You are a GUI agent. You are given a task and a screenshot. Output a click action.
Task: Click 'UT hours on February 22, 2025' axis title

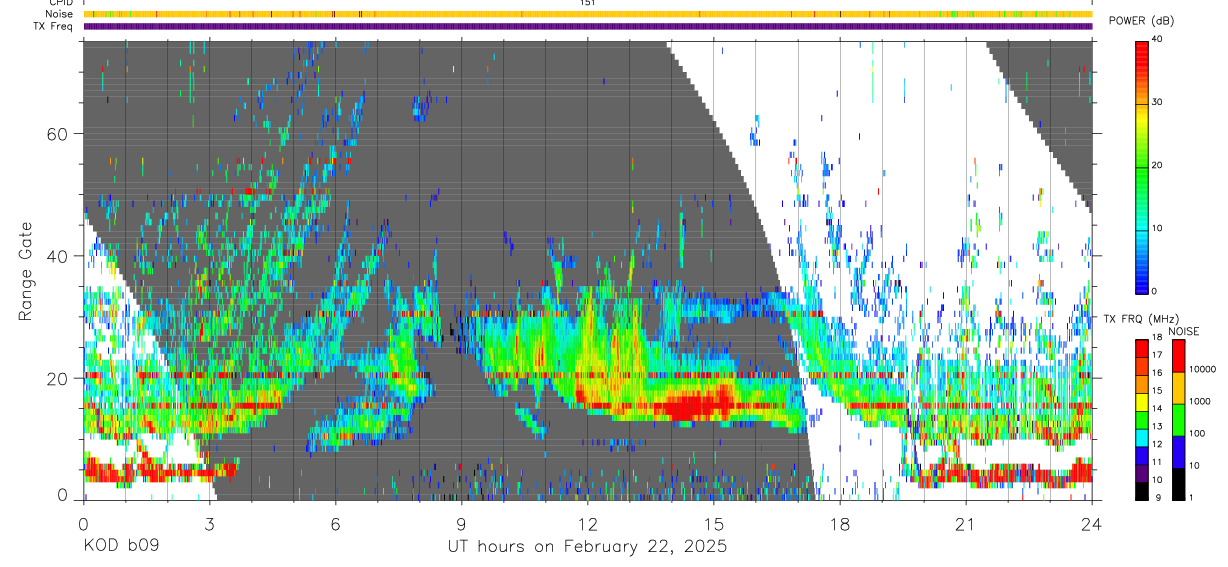pyautogui.click(x=587, y=547)
